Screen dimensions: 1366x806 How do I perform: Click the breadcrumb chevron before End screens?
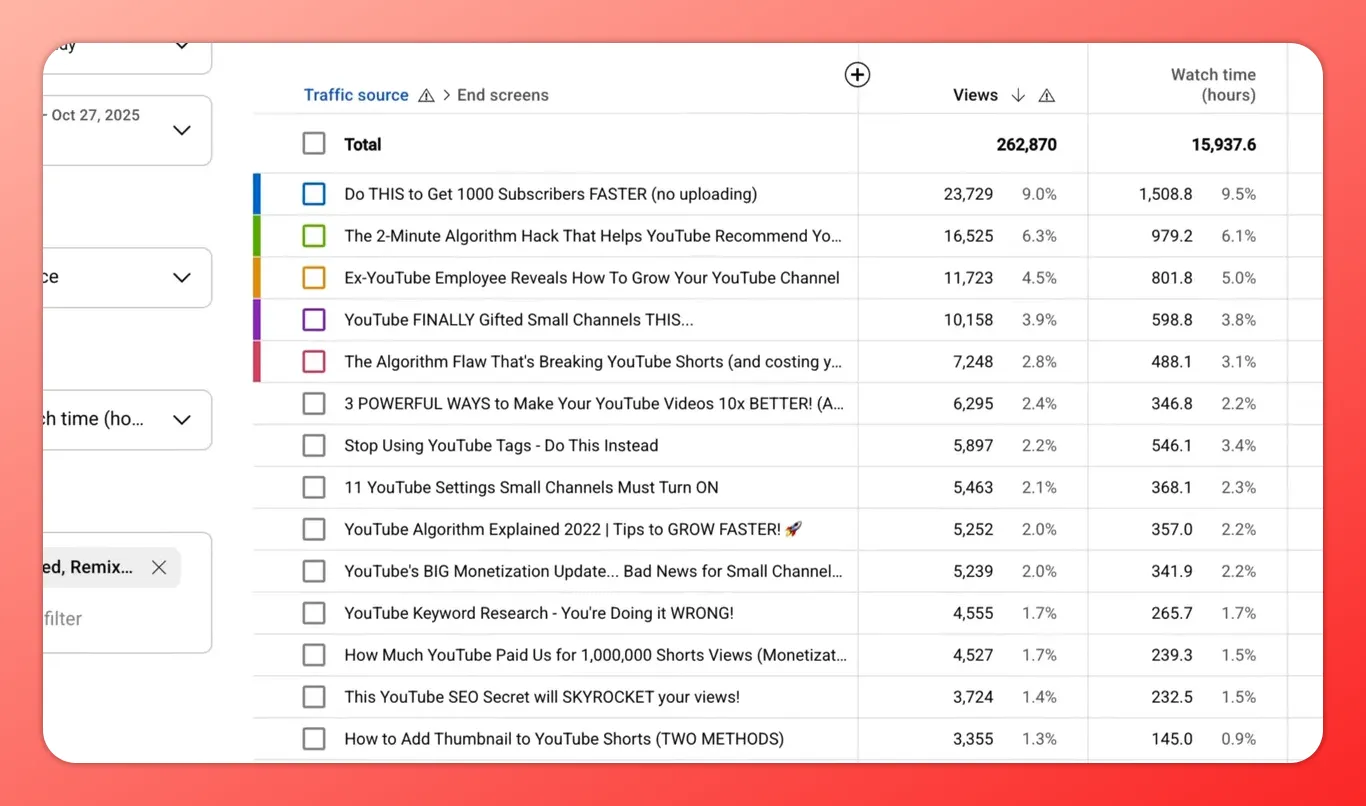pyautogui.click(x=446, y=95)
